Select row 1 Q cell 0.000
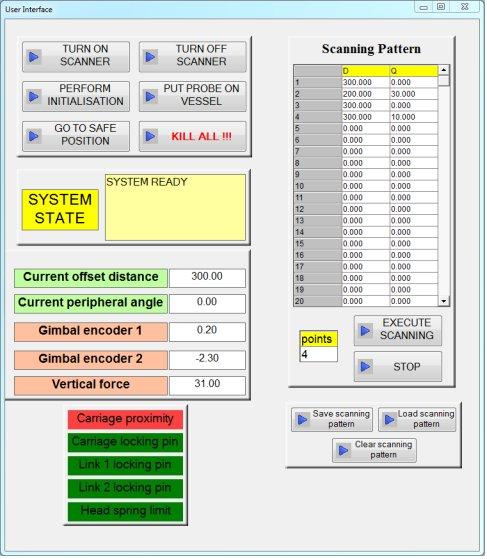487x559 pixels. point(414,82)
